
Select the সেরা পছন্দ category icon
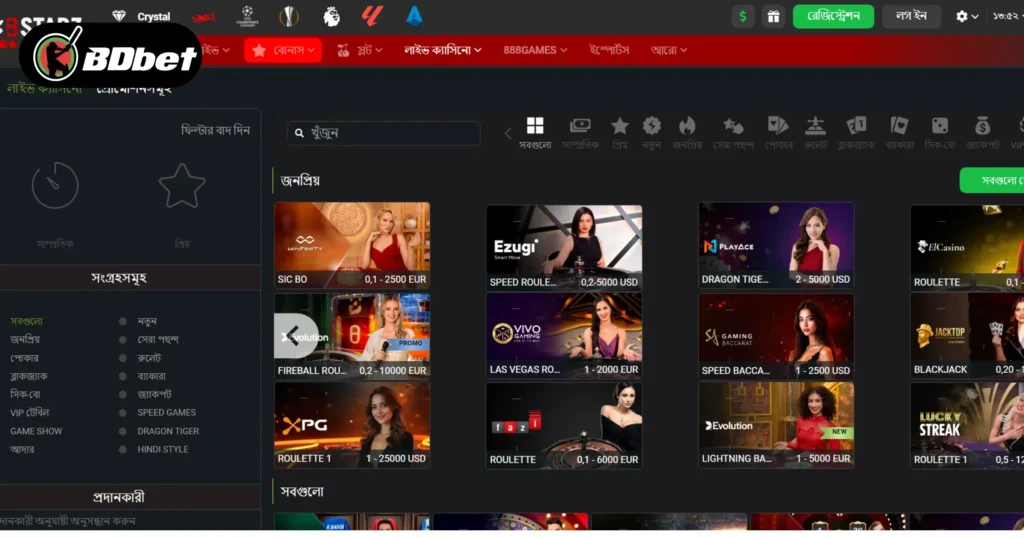tap(733, 125)
